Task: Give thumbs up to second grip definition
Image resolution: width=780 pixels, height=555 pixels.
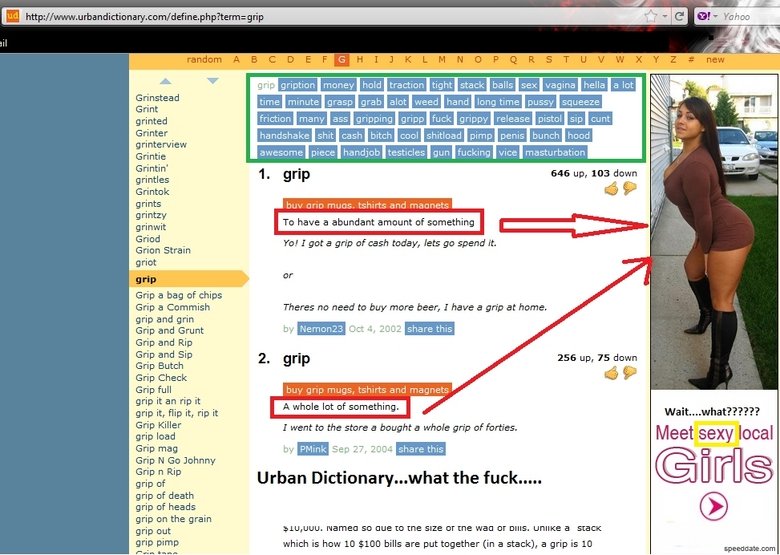Action: point(611,373)
